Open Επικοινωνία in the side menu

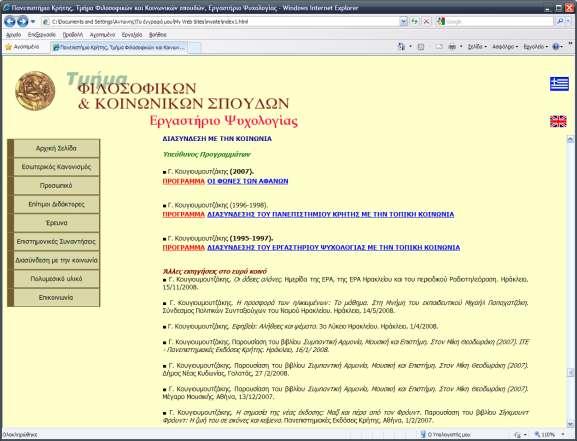pyautogui.click(x=56, y=297)
